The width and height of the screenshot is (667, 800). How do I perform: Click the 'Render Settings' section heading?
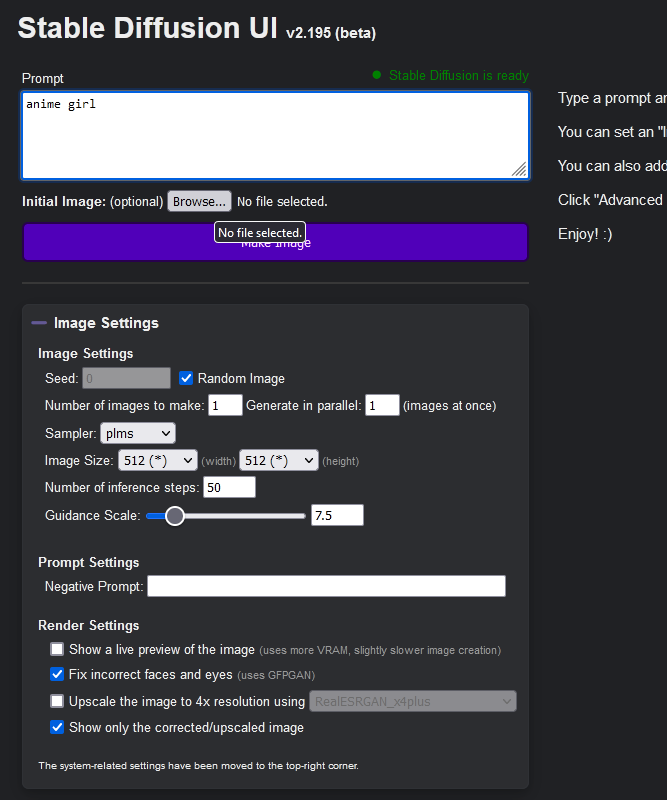[x=89, y=626]
